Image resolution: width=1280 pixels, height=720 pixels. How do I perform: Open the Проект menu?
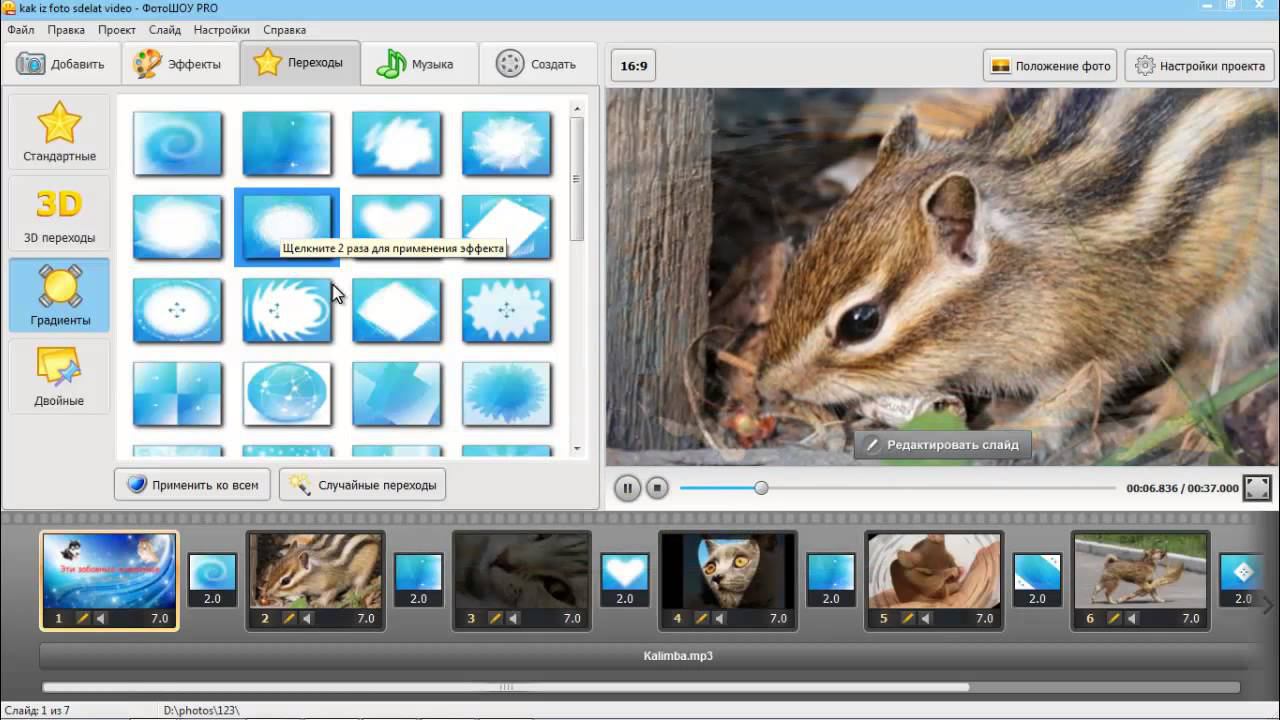(x=117, y=30)
